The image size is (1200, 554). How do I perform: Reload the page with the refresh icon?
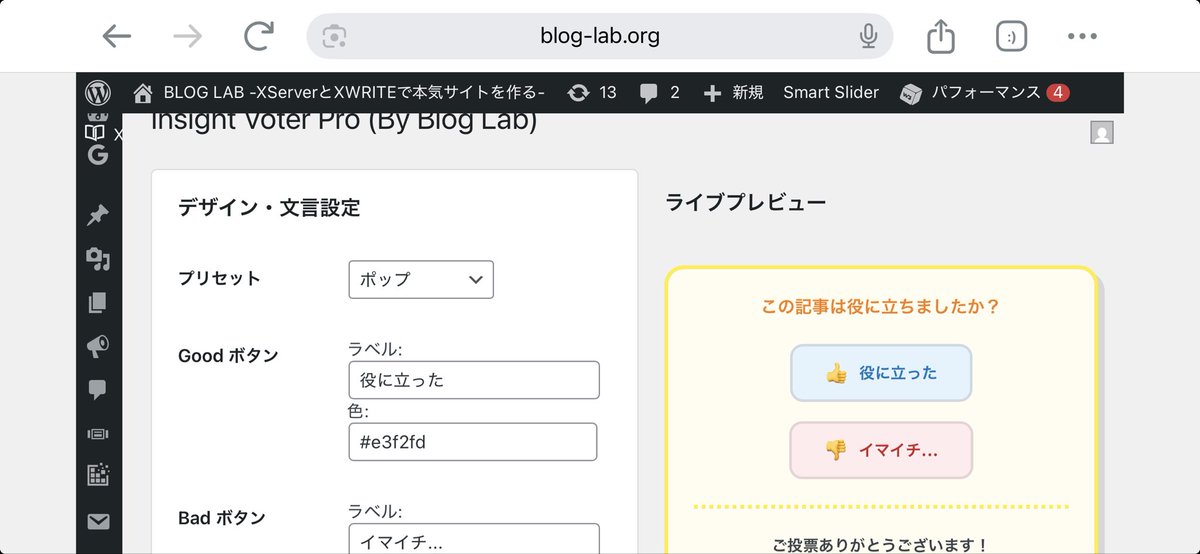[x=259, y=37]
